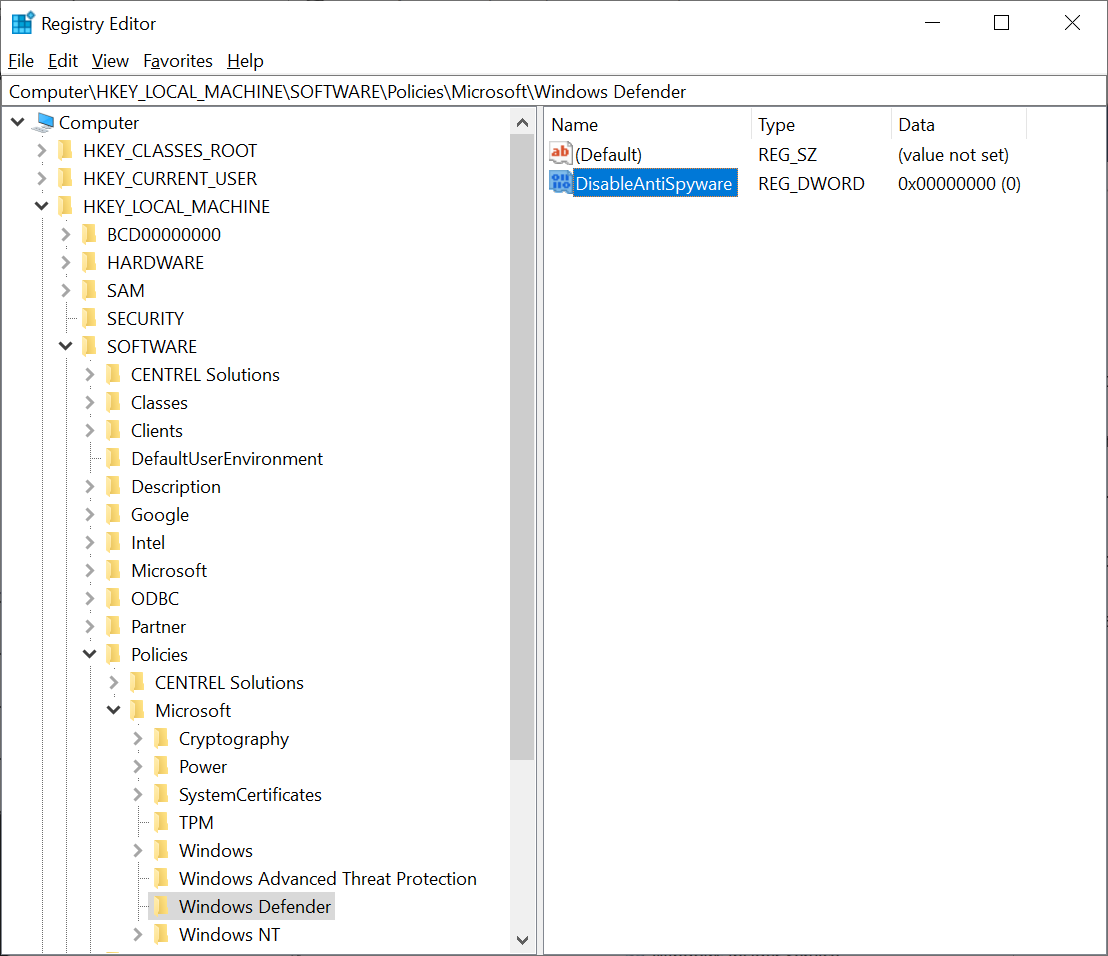Screen dimensions: 1108x956
Task: Click the Intel folder icon
Action: (114, 542)
